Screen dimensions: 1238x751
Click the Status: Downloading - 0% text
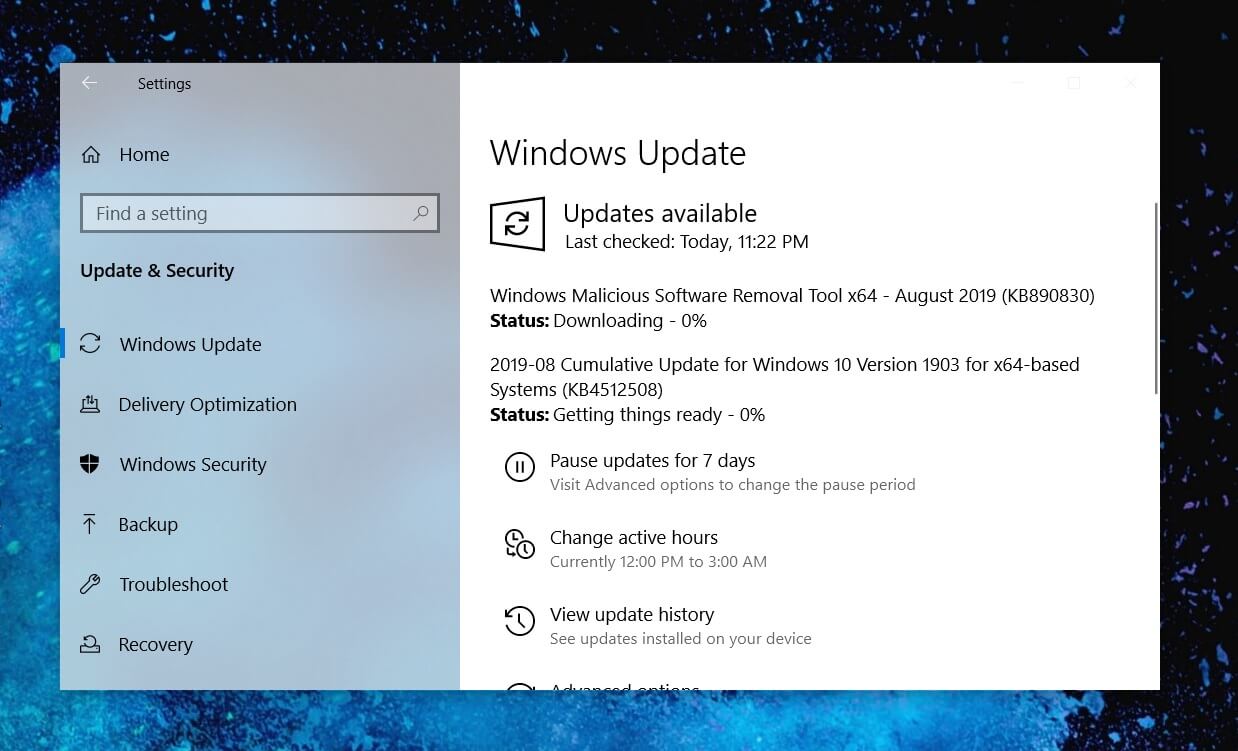point(598,321)
